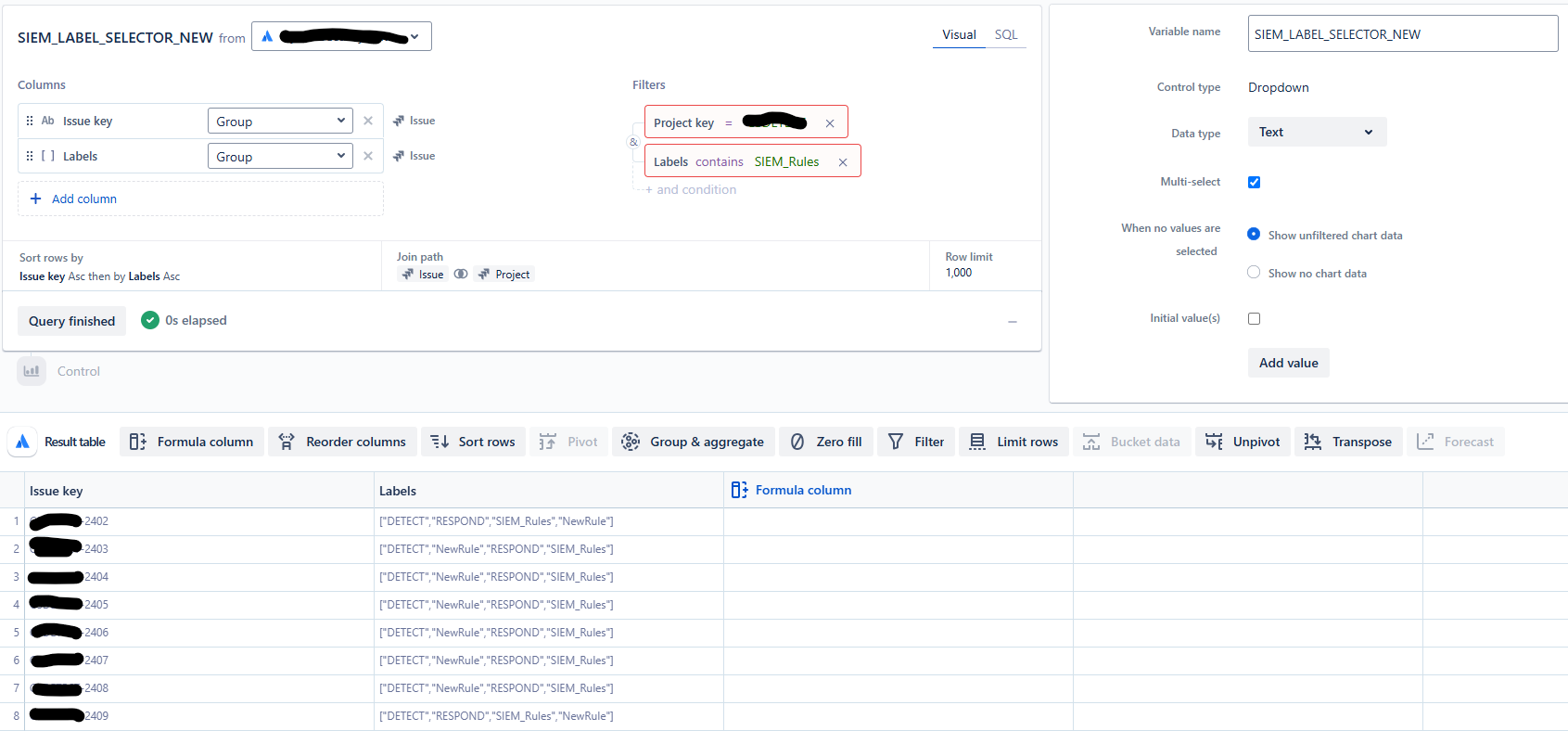The image size is (1568, 731).
Task: Click the Add value button
Action: point(1289,363)
